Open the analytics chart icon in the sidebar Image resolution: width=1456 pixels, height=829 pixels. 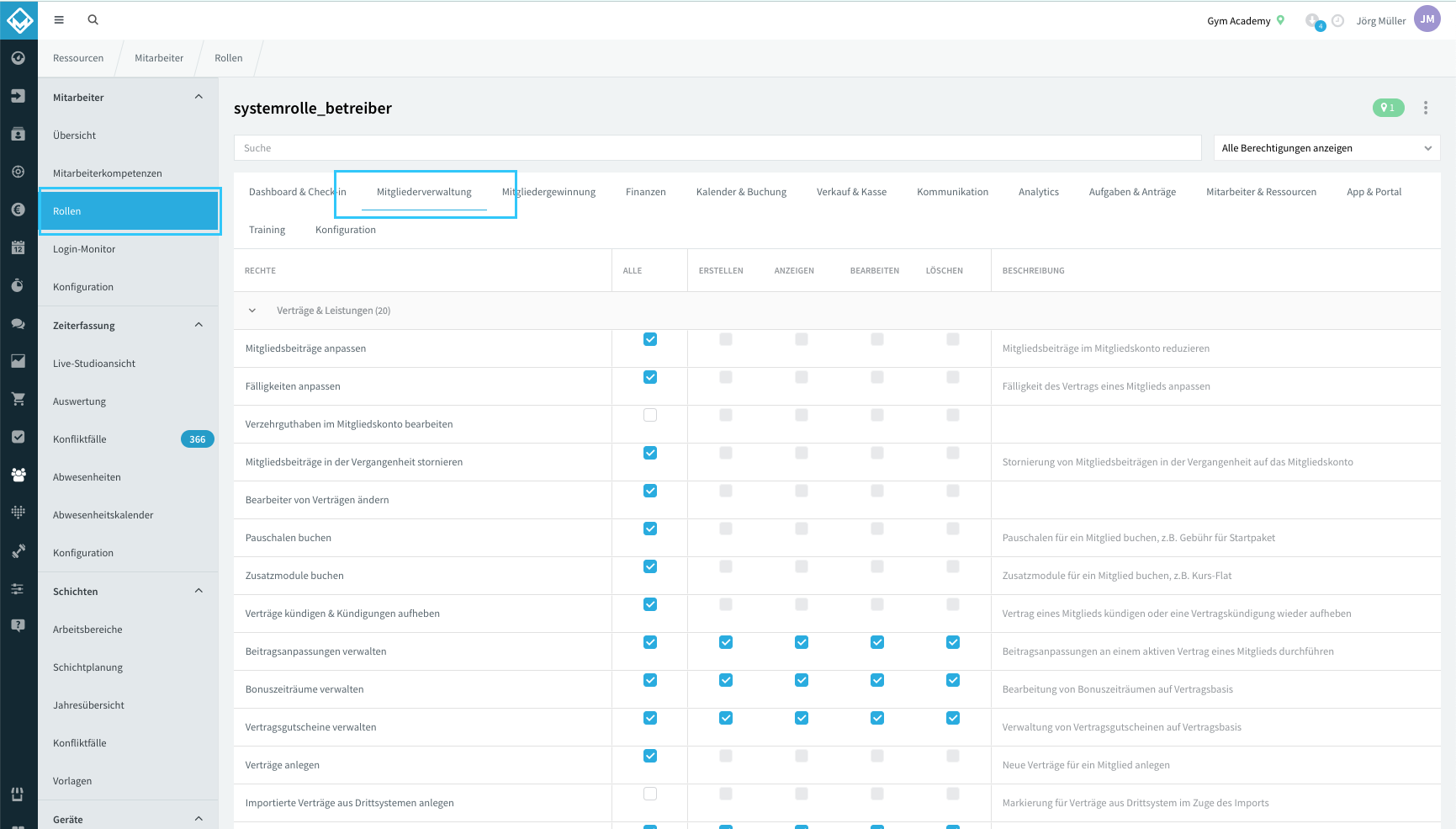pyautogui.click(x=19, y=361)
